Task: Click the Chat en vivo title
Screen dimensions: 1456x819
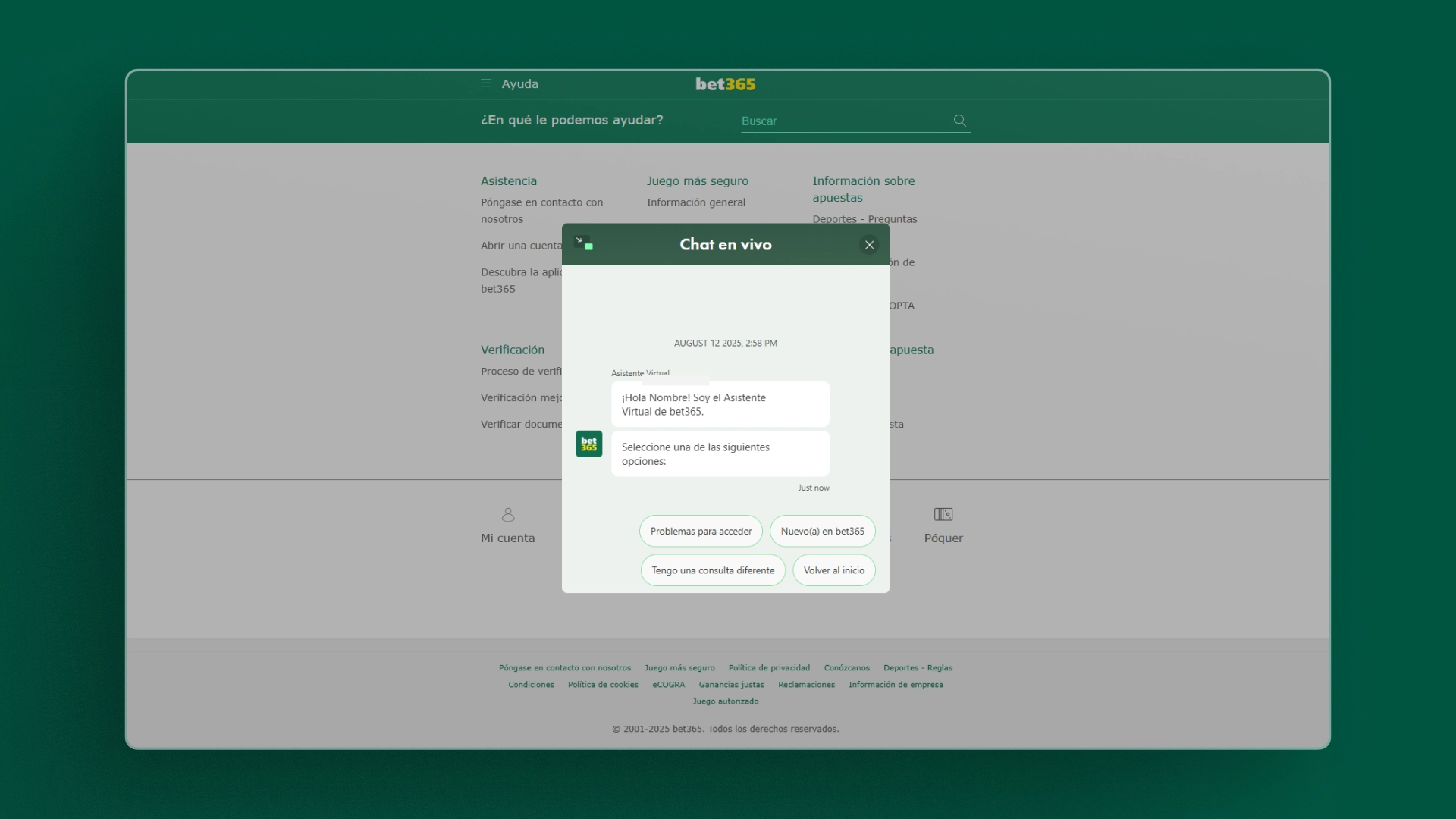Action: coord(726,244)
